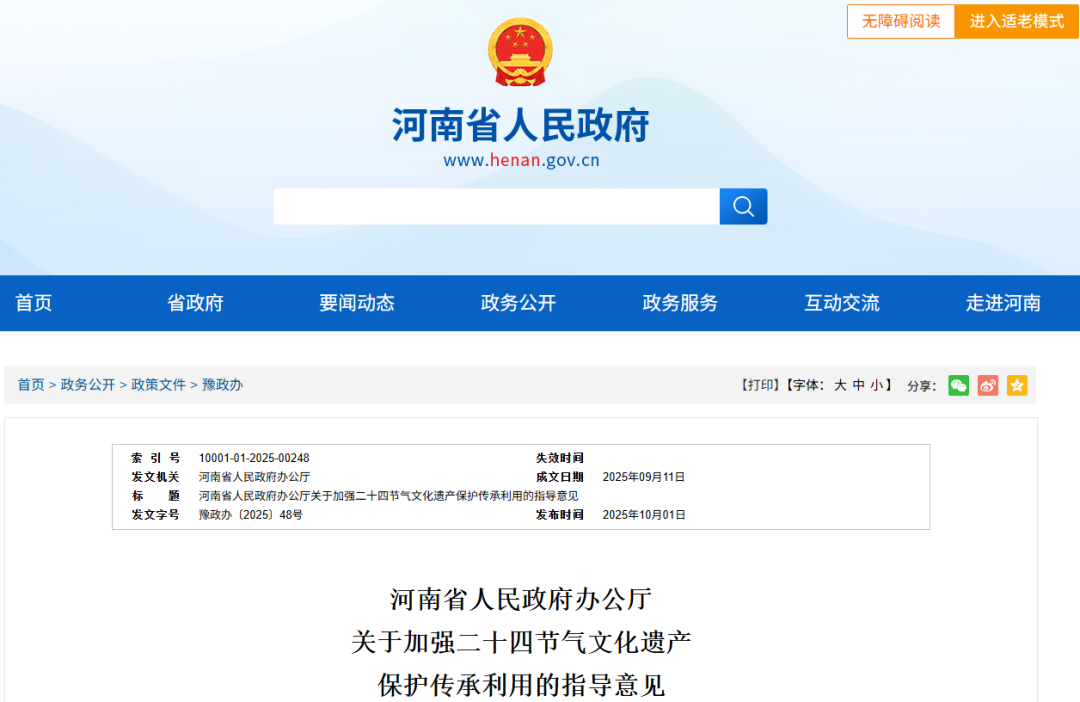Viewport: 1080px width, 702px height.
Task: Set font size to 小
Action: pos(876,385)
